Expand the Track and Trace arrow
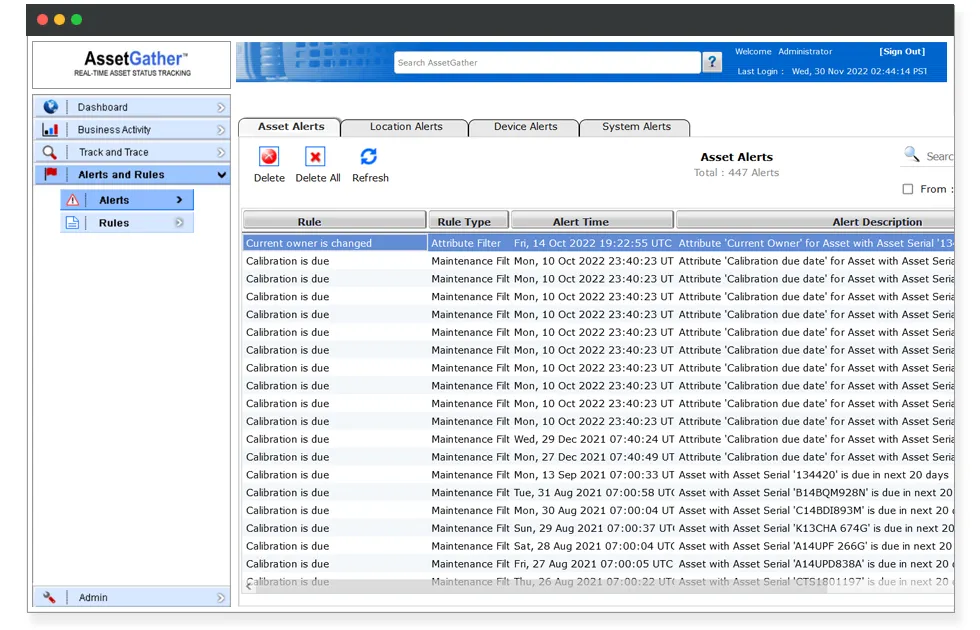980x630 pixels. 221,152
